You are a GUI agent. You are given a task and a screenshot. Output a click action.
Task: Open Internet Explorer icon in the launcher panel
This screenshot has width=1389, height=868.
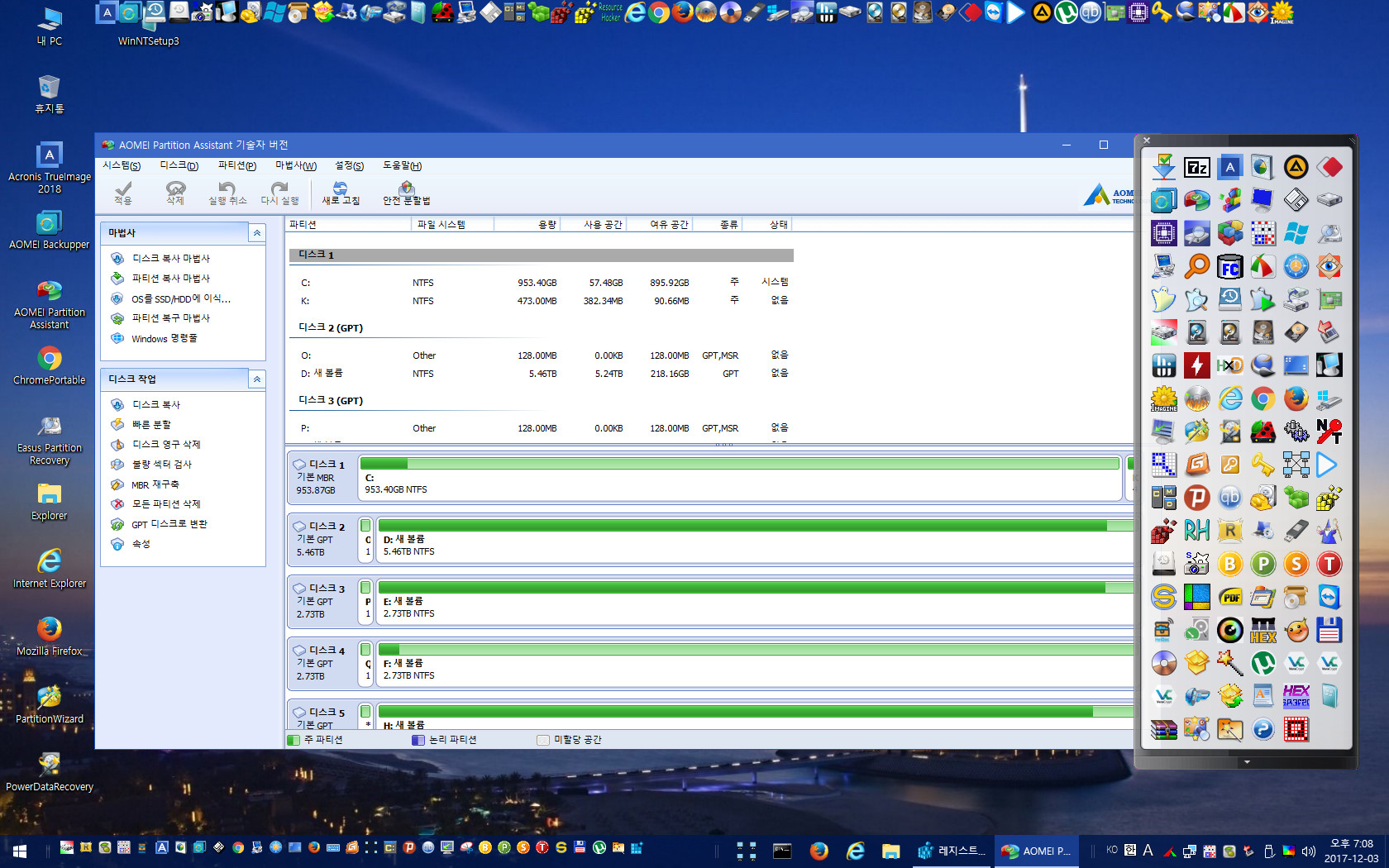click(x=1229, y=399)
